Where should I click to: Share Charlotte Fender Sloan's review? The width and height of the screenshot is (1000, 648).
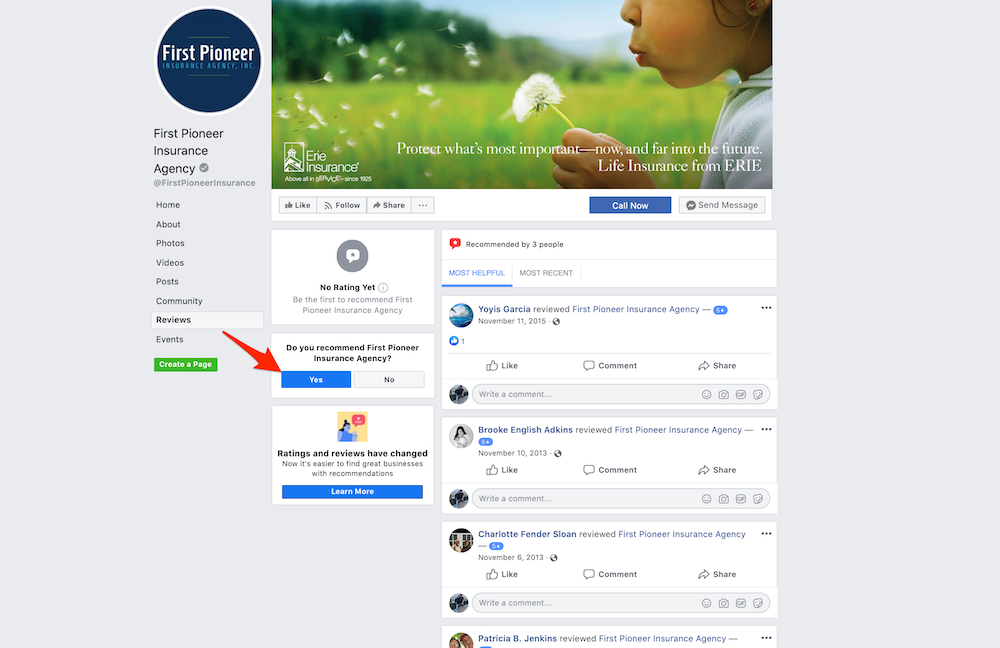click(x=717, y=575)
